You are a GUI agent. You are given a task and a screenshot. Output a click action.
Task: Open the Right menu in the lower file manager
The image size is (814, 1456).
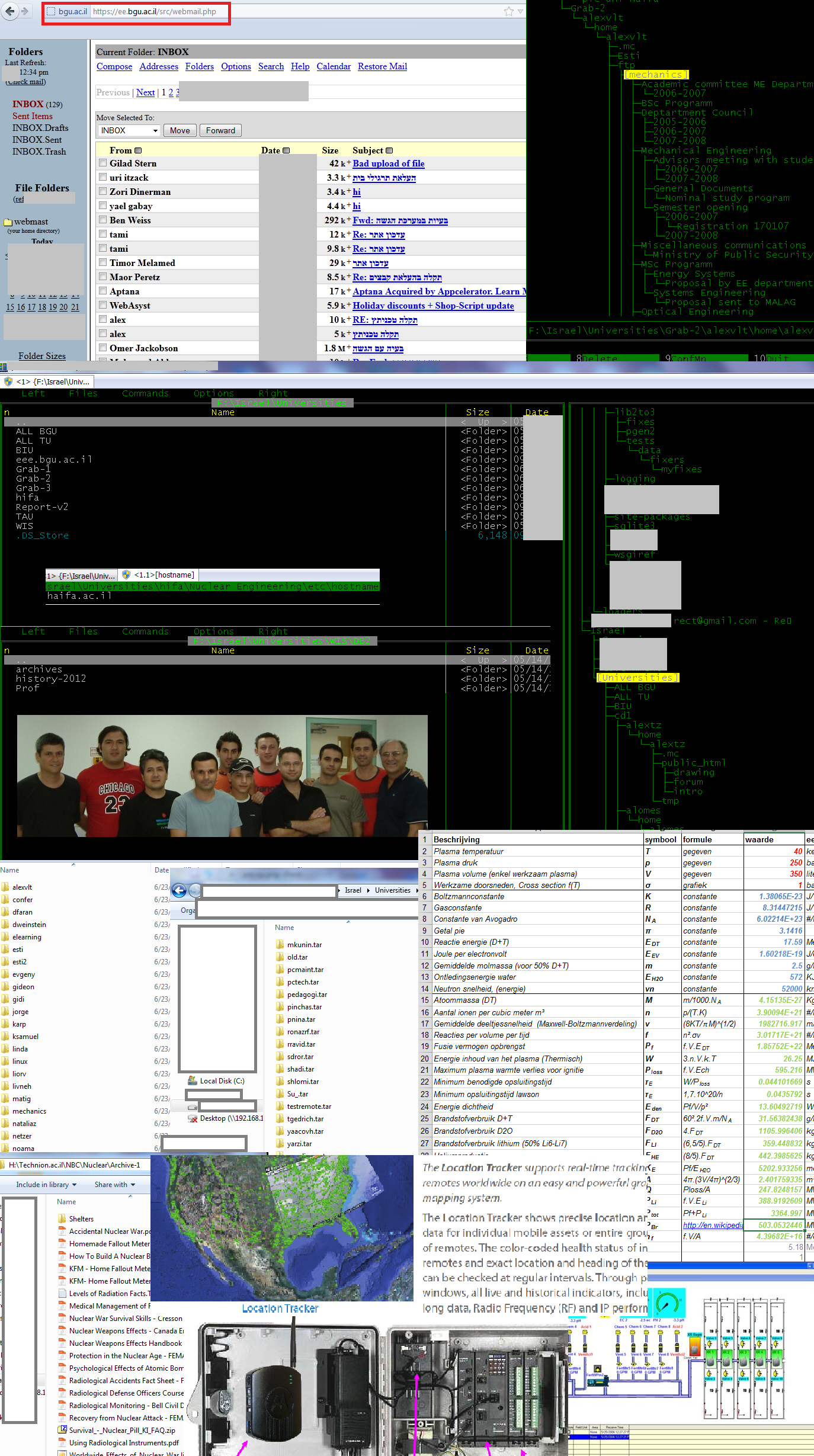click(x=273, y=631)
